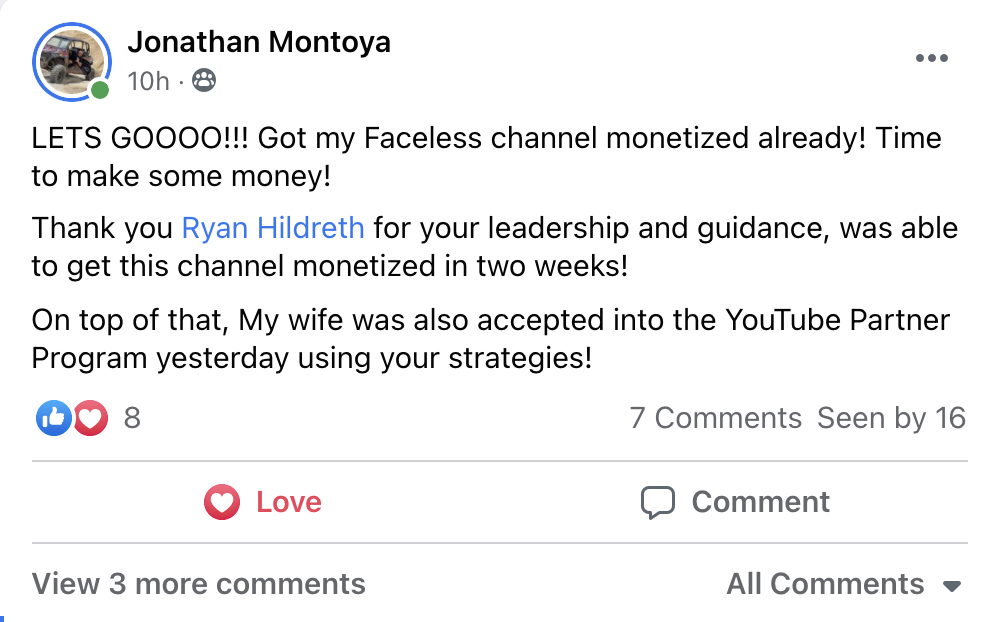Viewport: 992px width, 622px height.
Task: Open the three-dot post options menu
Action: click(x=931, y=58)
